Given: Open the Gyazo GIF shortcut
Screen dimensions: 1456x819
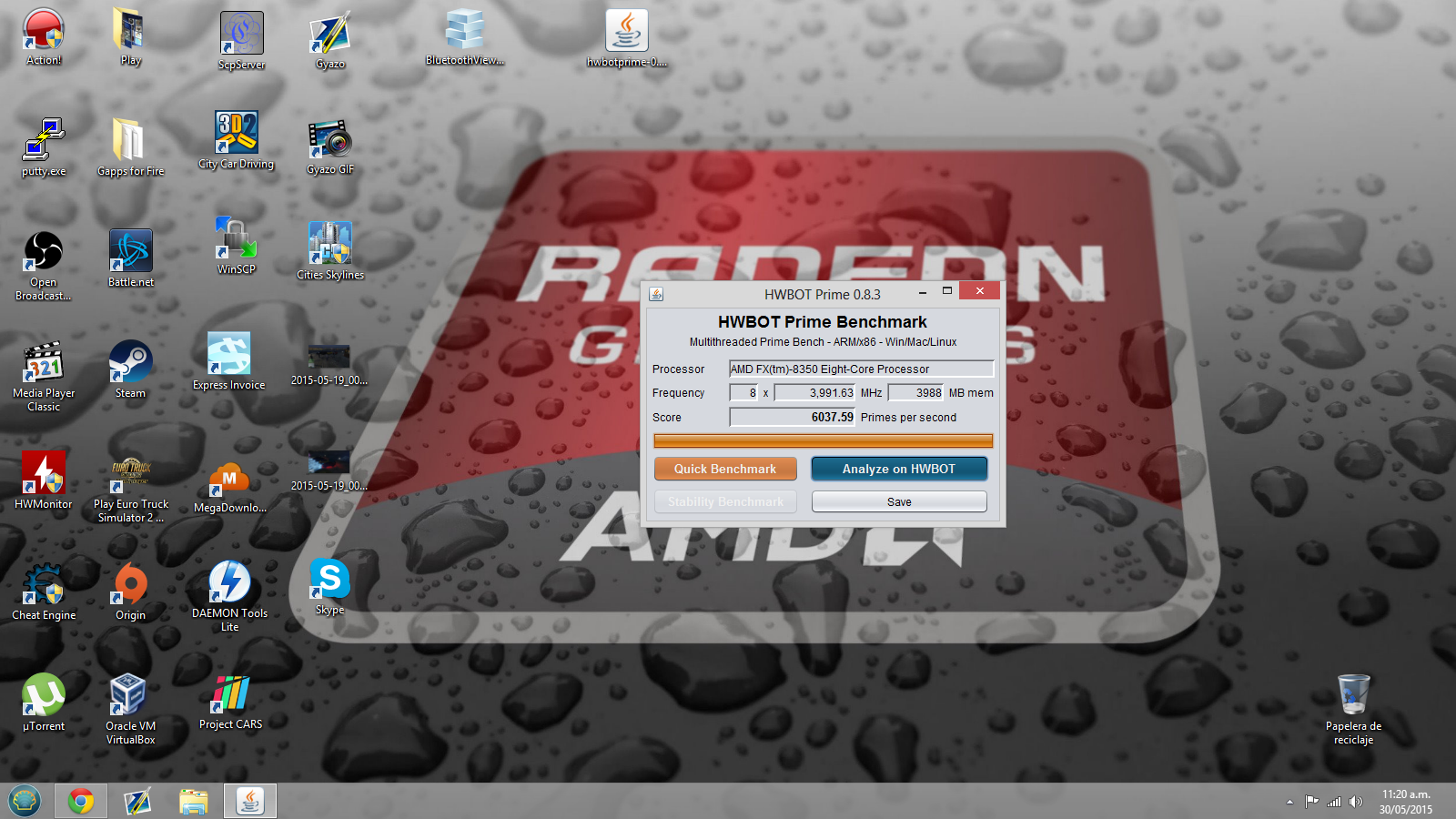Looking at the screenshot, I should (329, 147).
